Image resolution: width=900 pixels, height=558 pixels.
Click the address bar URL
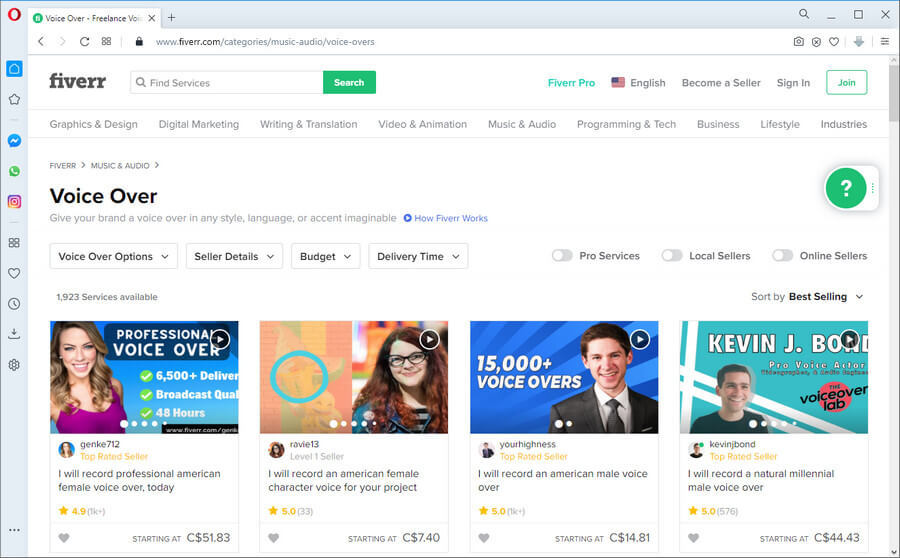click(x=265, y=41)
